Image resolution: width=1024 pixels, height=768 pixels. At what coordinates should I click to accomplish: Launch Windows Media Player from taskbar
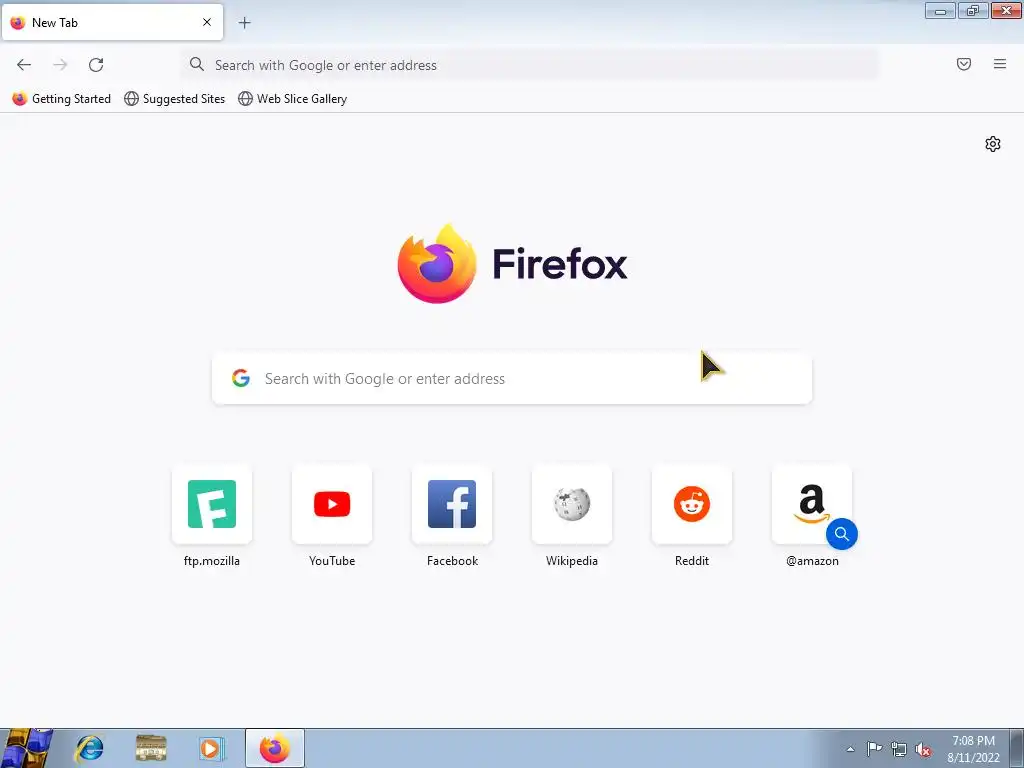211,749
